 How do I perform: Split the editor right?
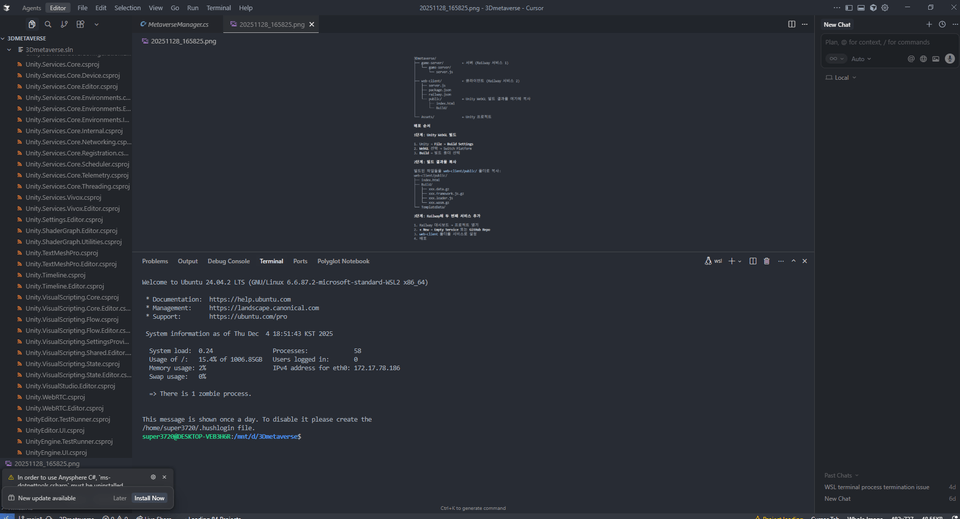click(x=792, y=24)
